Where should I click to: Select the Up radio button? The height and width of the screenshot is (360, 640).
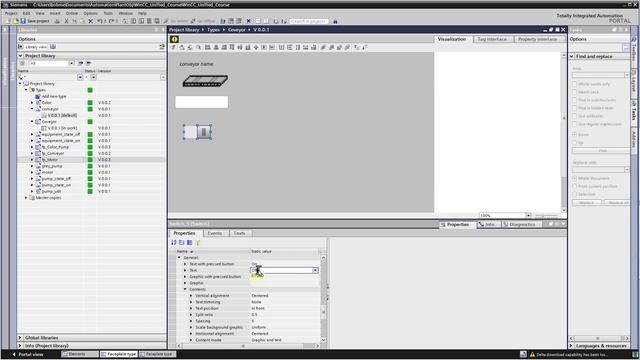pos(575,142)
